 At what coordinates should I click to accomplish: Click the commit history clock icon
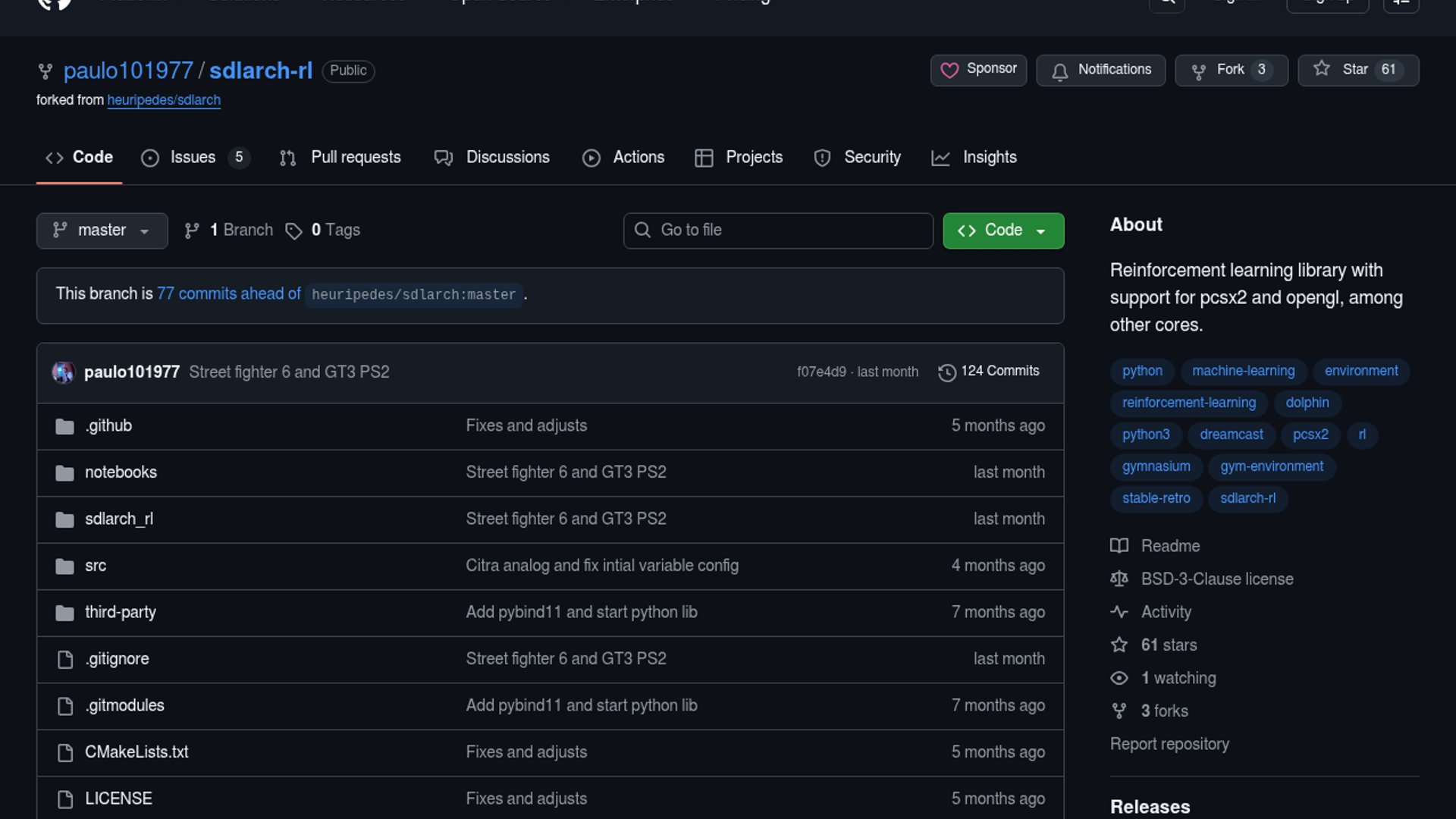coord(946,372)
